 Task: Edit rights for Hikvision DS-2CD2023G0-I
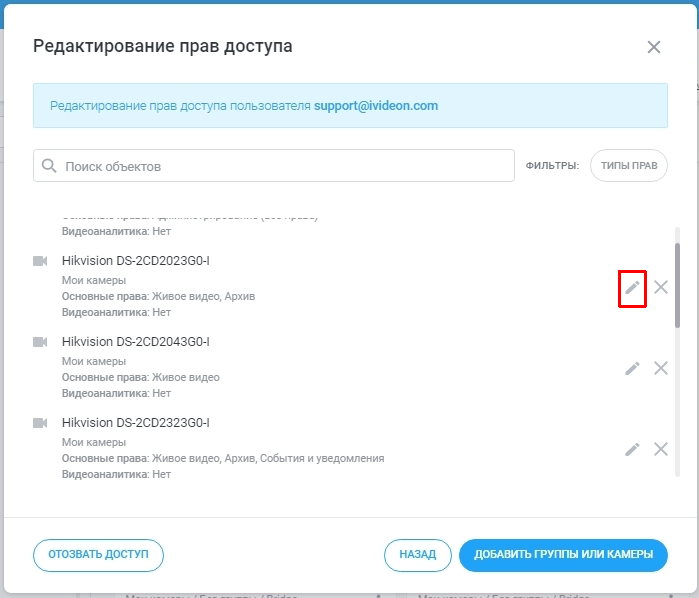point(632,288)
